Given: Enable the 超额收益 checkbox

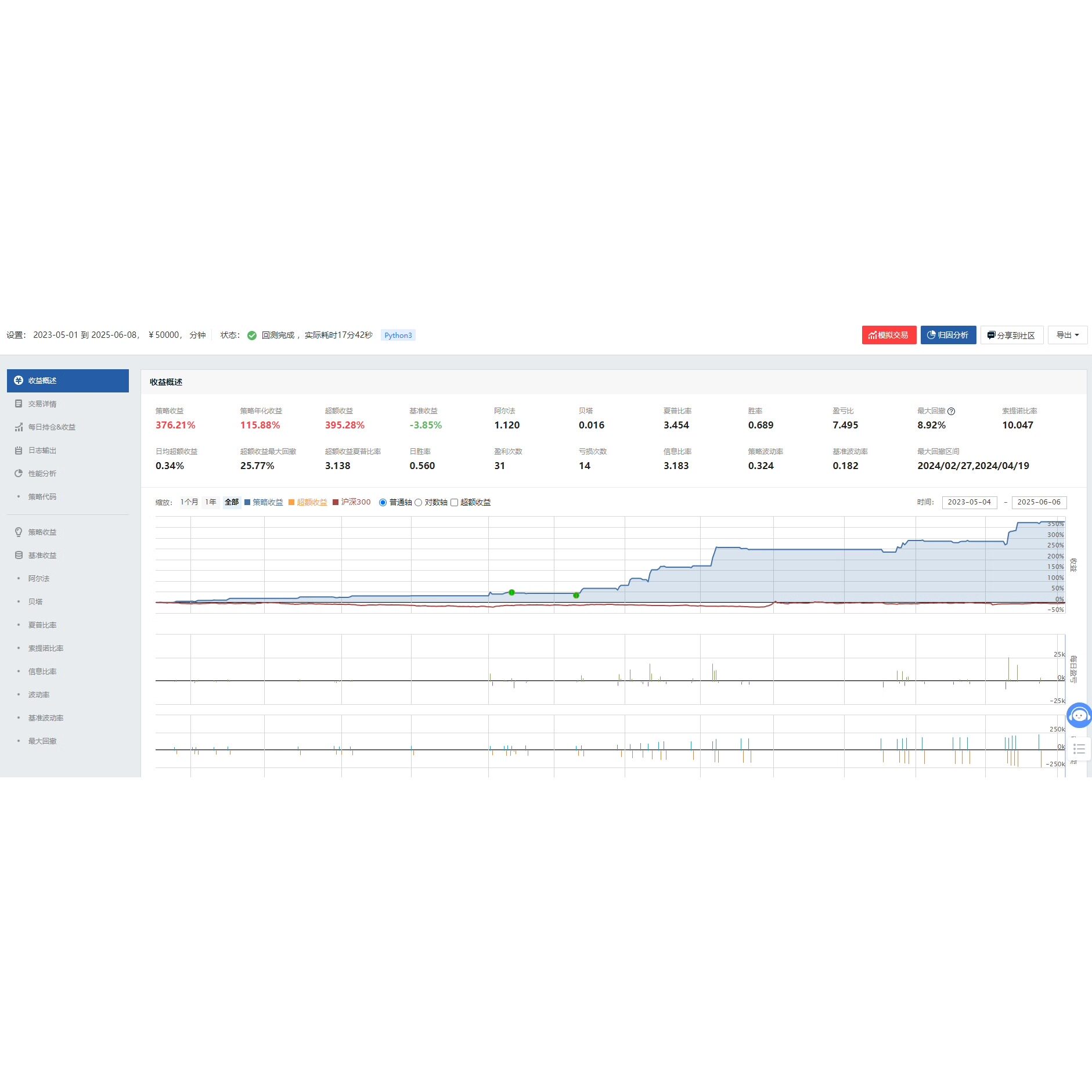Looking at the screenshot, I should coord(455,503).
